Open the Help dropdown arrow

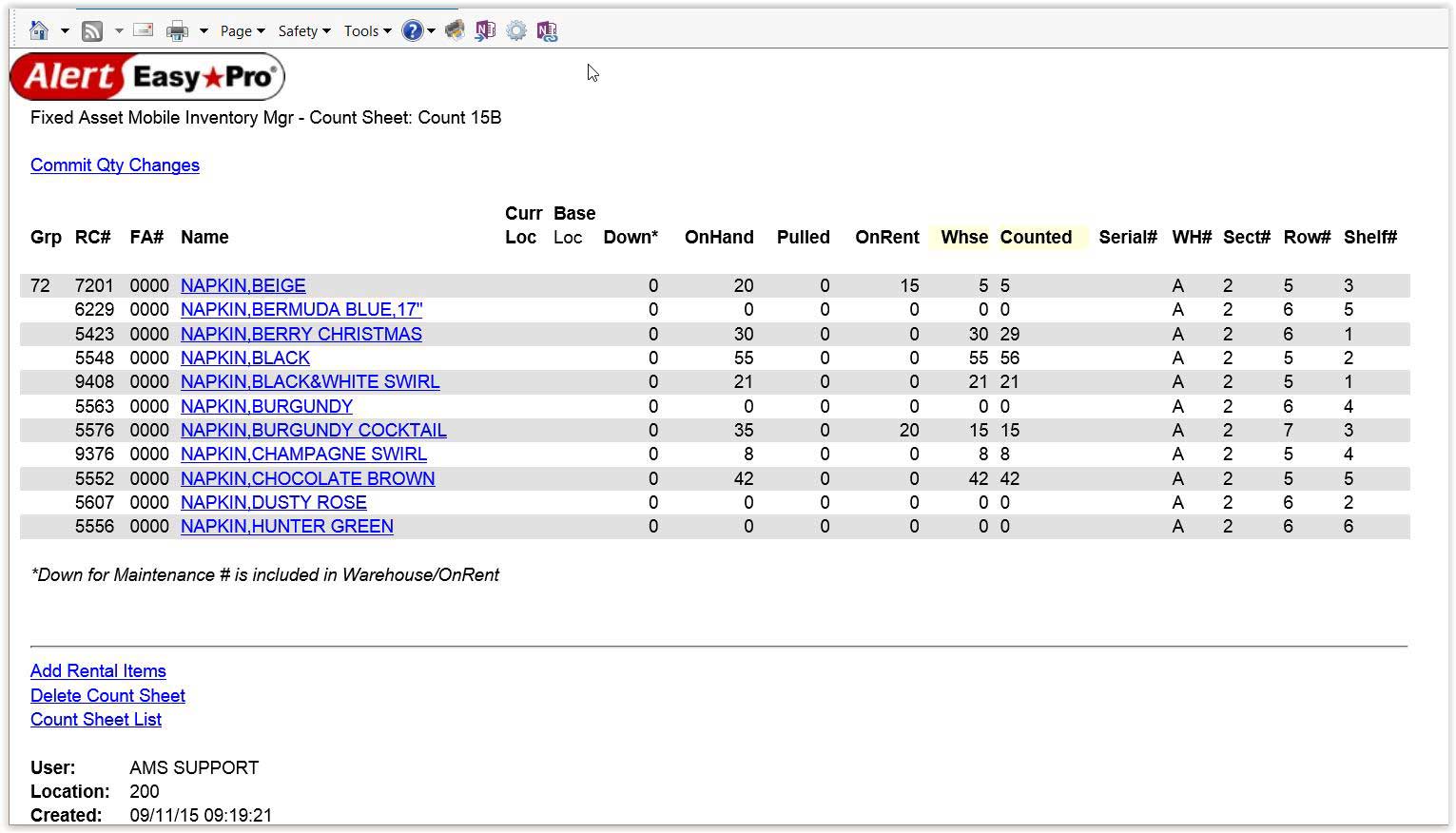click(432, 31)
